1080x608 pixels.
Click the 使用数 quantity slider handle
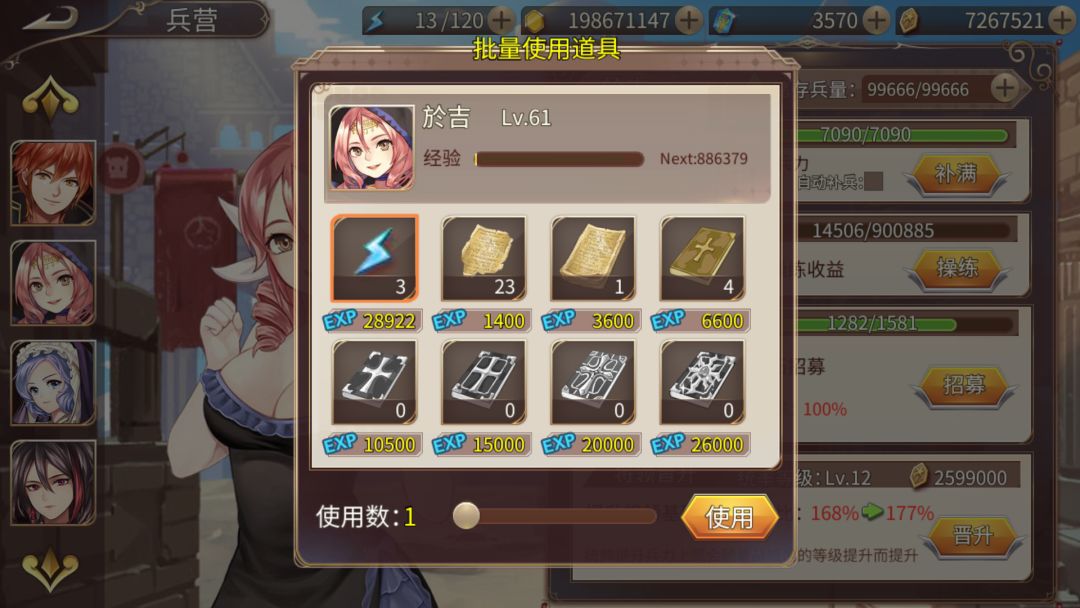[x=466, y=515]
